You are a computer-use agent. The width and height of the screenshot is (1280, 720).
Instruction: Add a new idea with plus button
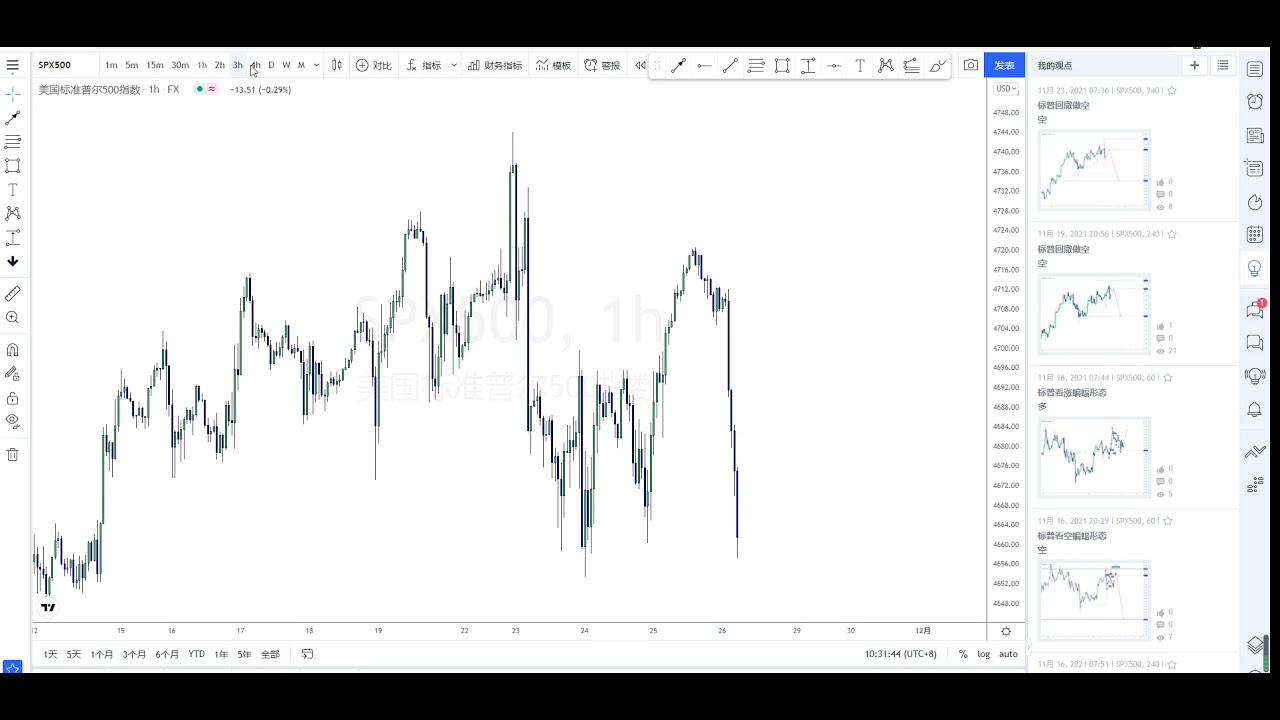tap(1194, 65)
